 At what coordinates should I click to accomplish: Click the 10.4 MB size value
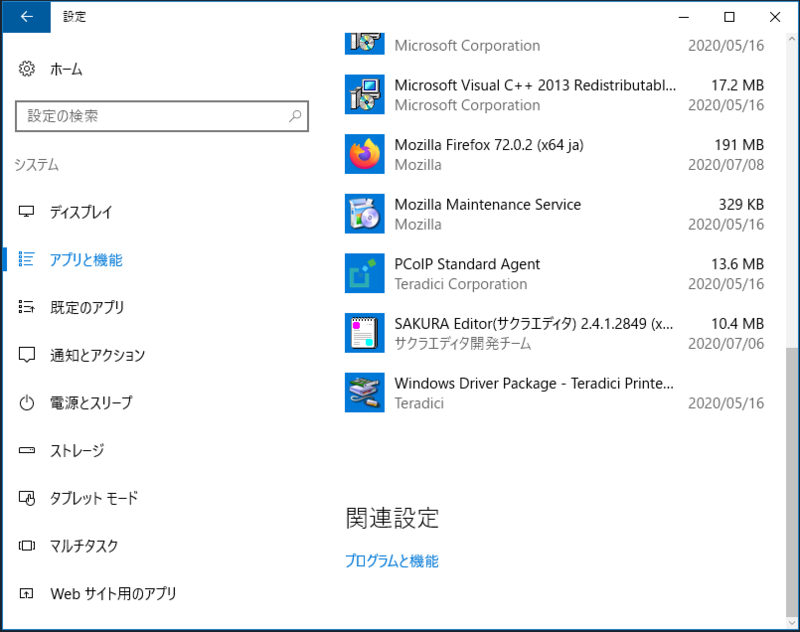pos(738,324)
